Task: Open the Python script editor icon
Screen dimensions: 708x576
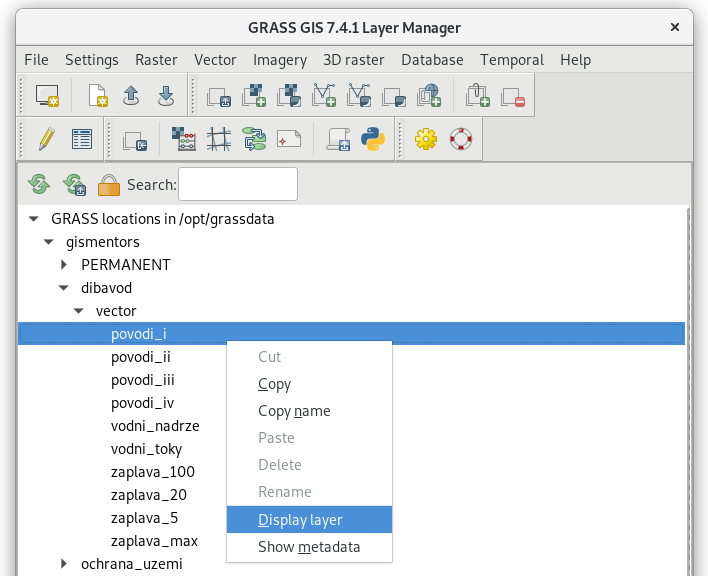Action: (373, 139)
